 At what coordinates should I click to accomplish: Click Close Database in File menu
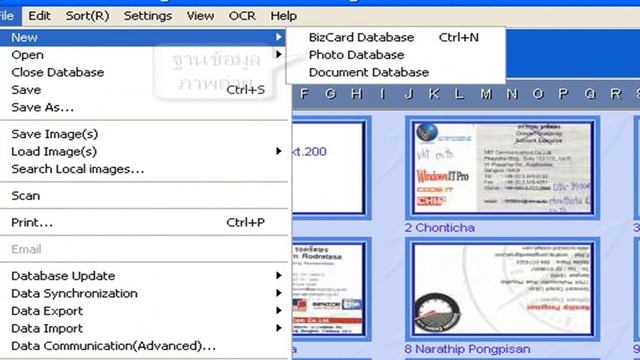tap(58, 72)
